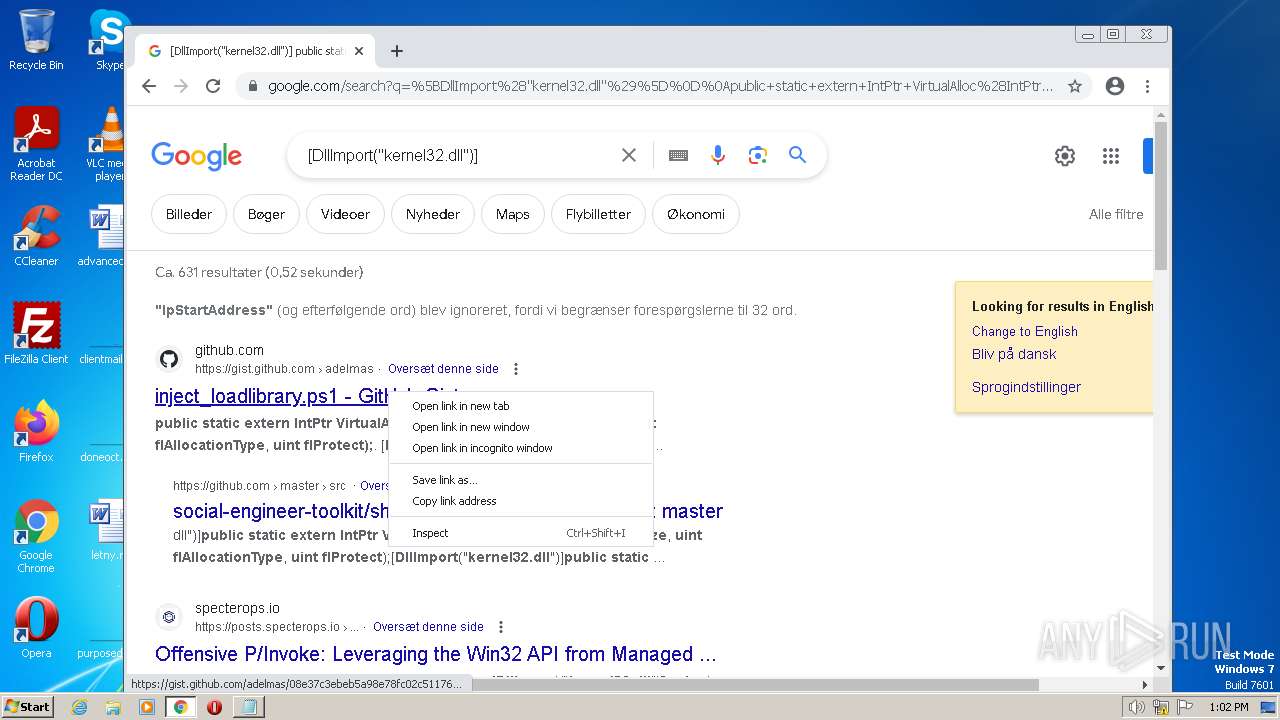Click Oversæt denne side for specterops.io
1280x720 pixels.
428,627
